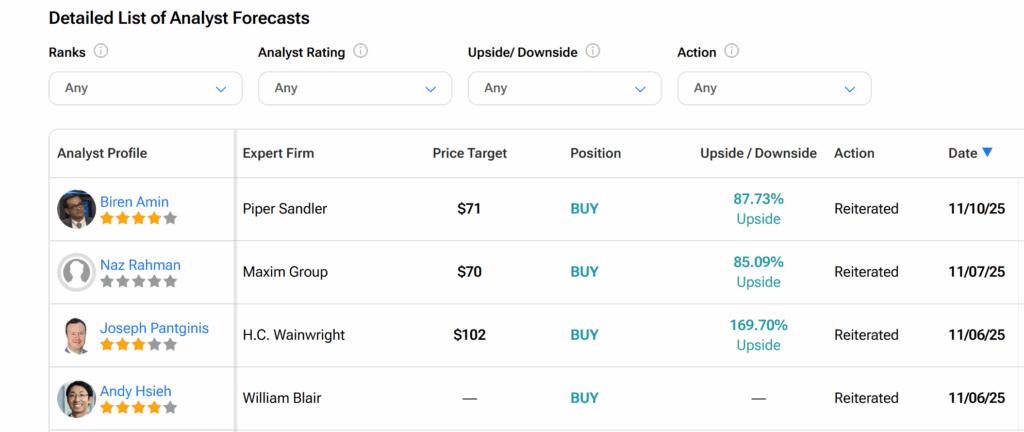Open the Action filter dropdown

(x=774, y=88)
